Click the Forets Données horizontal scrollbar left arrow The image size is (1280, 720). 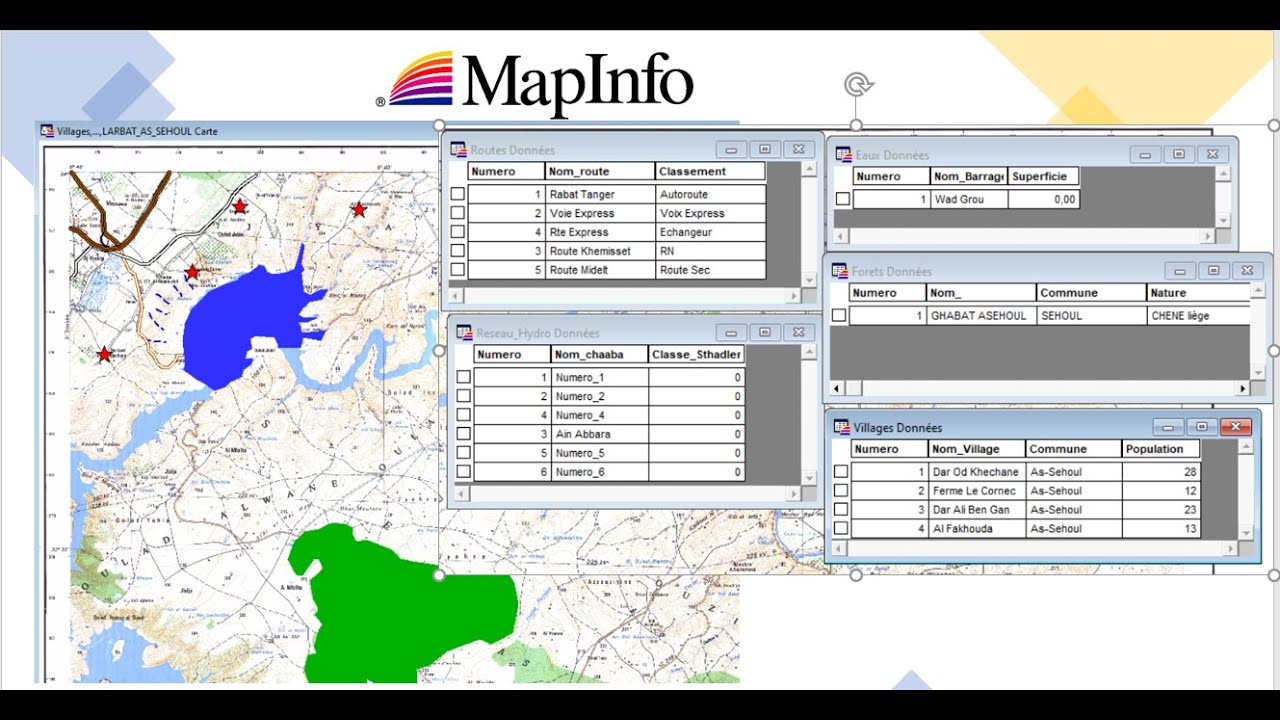click(839, 388)
